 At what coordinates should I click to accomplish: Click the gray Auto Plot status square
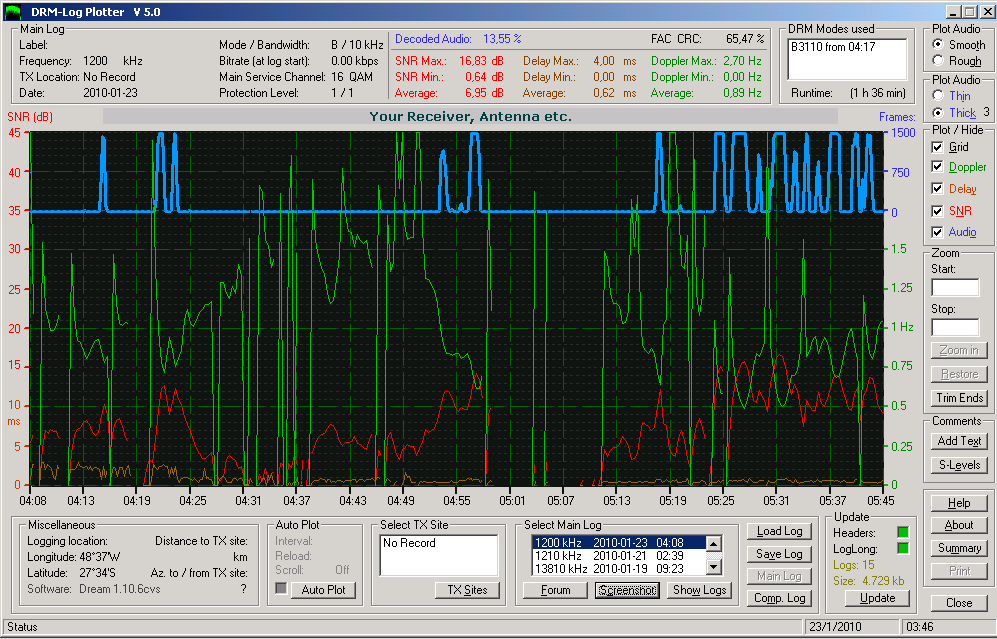[x=281, y=589]
